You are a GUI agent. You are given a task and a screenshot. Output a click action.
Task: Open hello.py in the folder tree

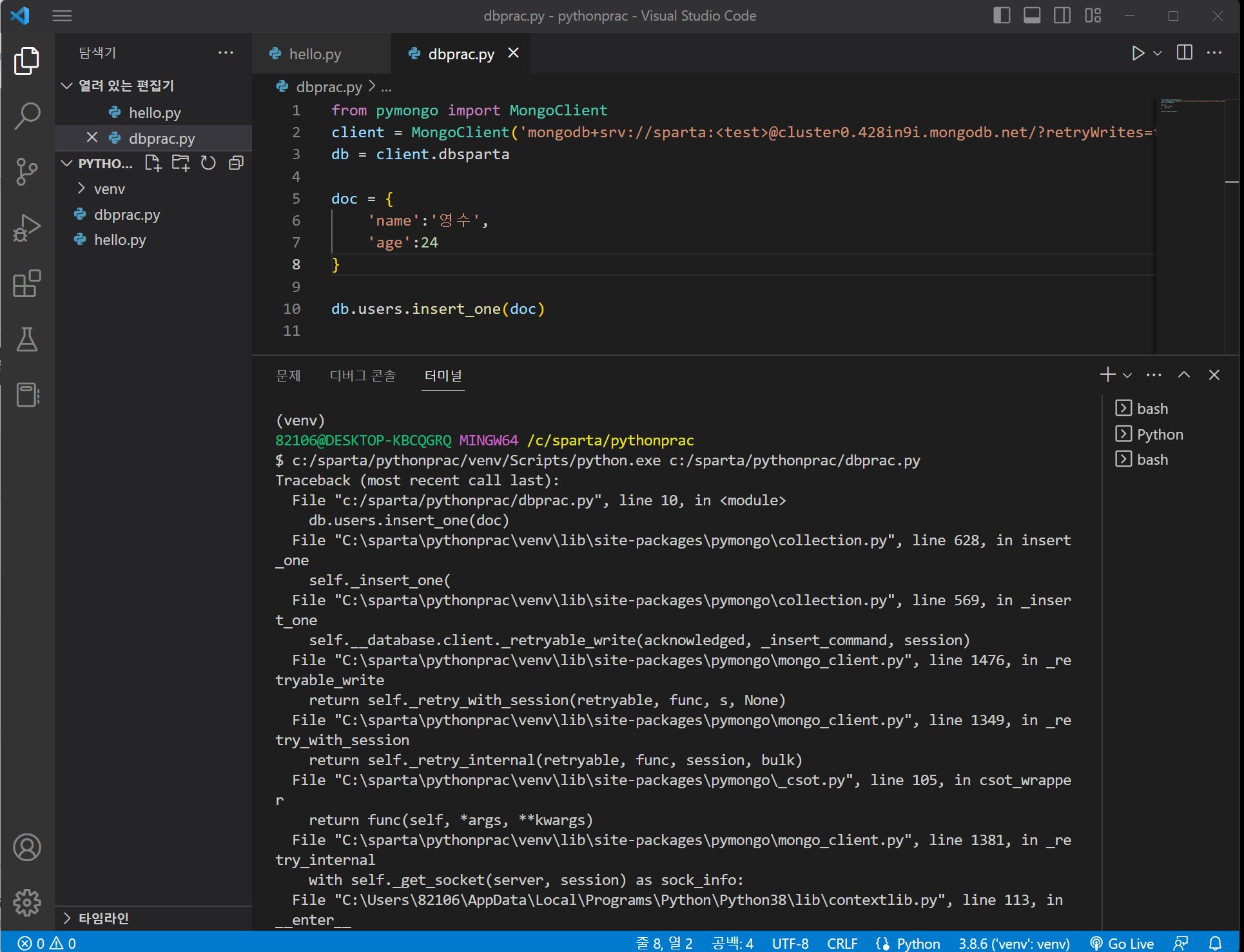pos(120,240)
